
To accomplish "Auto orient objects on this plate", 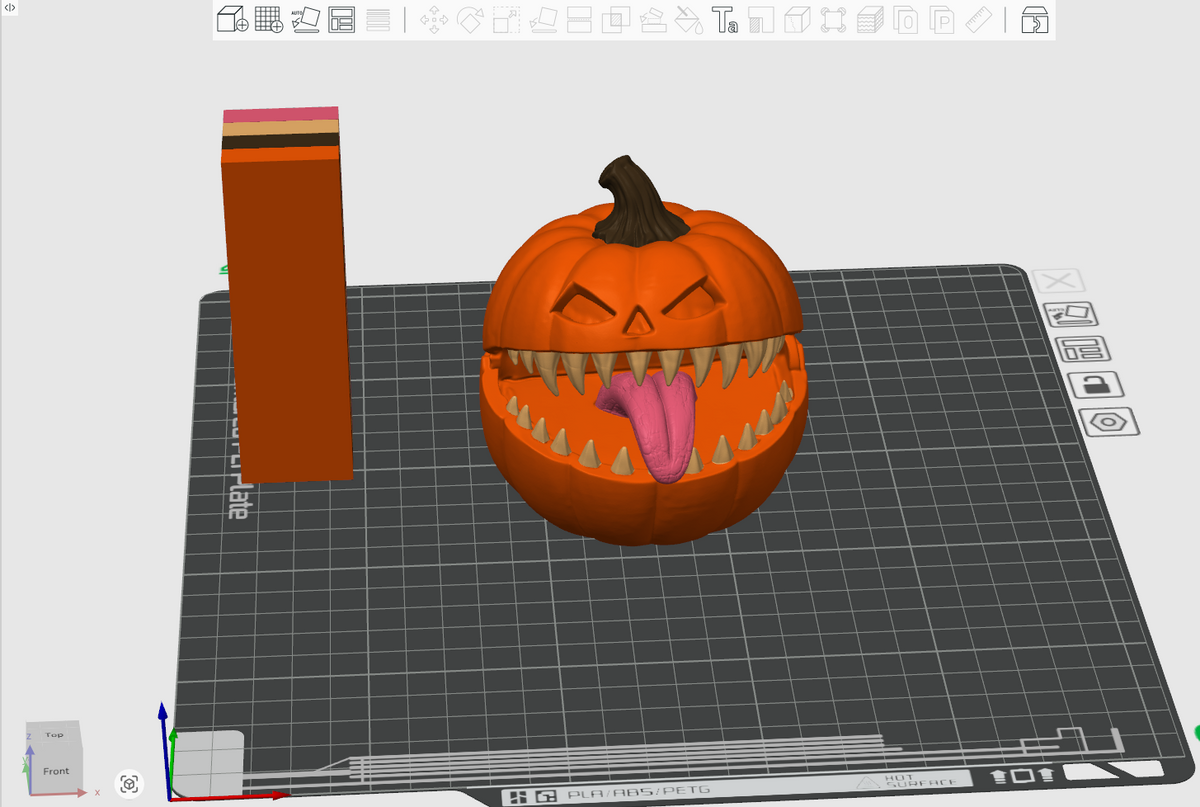I will coord(1069,315).
